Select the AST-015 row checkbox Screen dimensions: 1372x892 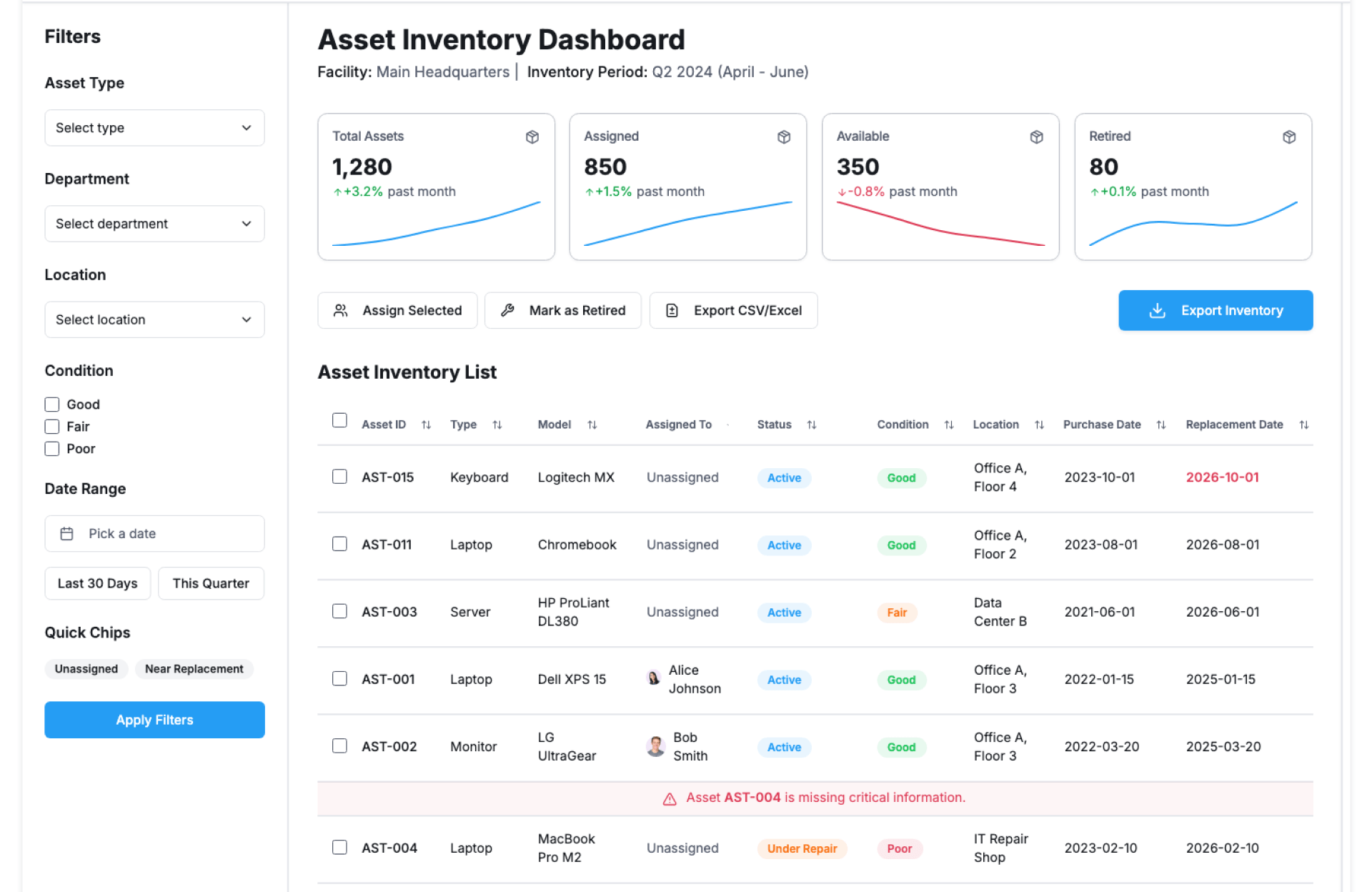pyautogui.click(x=339, y=477)
